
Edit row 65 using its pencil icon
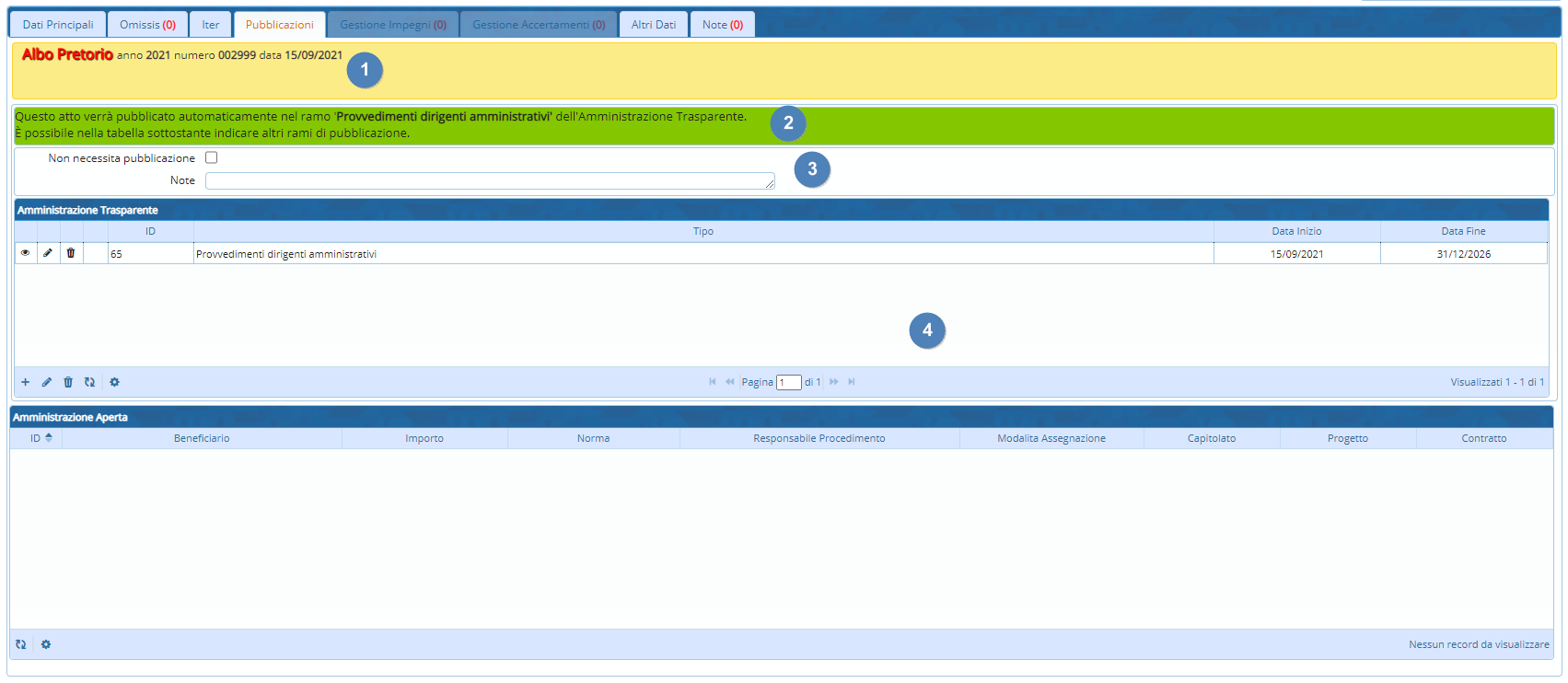click(48, 253)
